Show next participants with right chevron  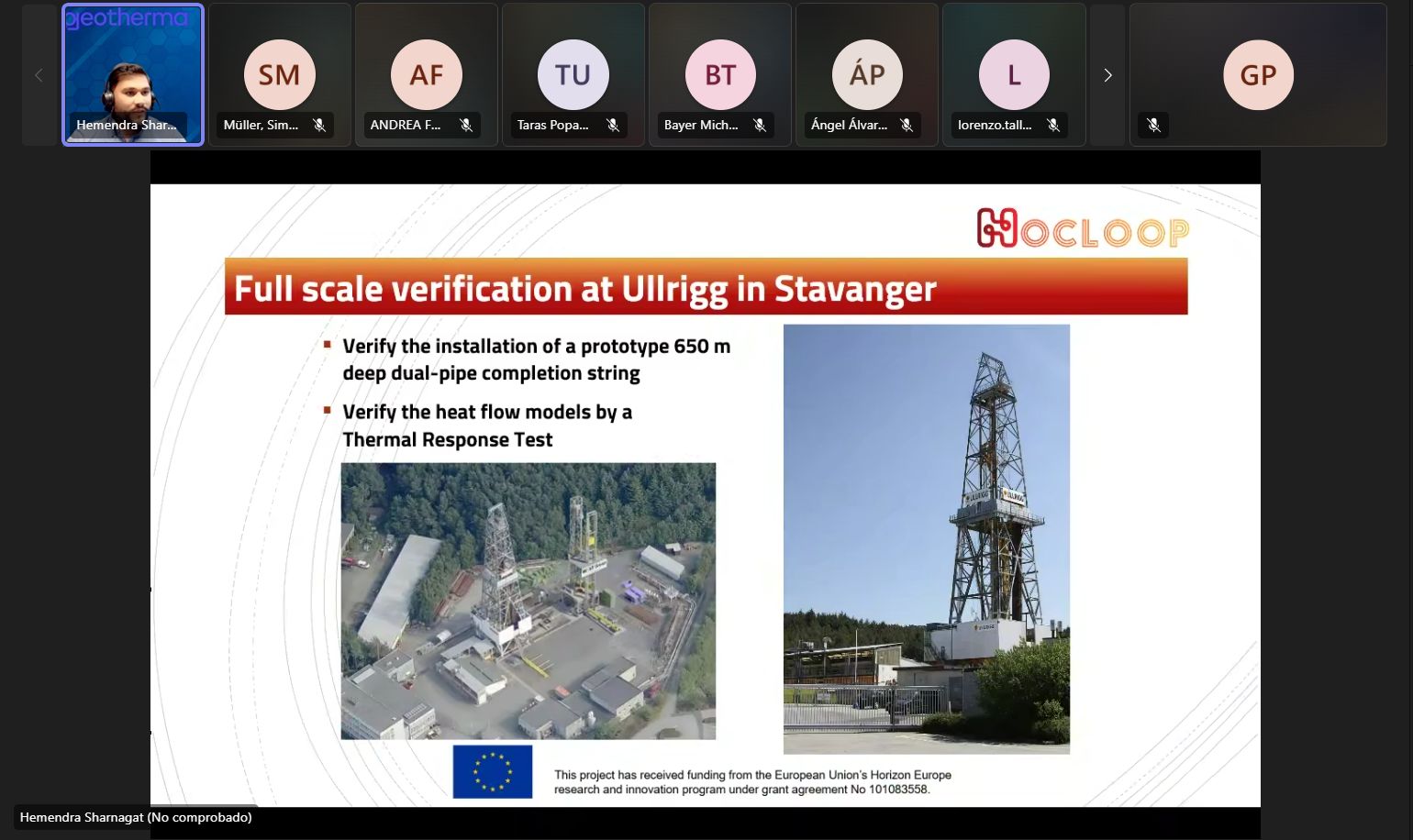pyautogui.click(x=1107, y=75)
